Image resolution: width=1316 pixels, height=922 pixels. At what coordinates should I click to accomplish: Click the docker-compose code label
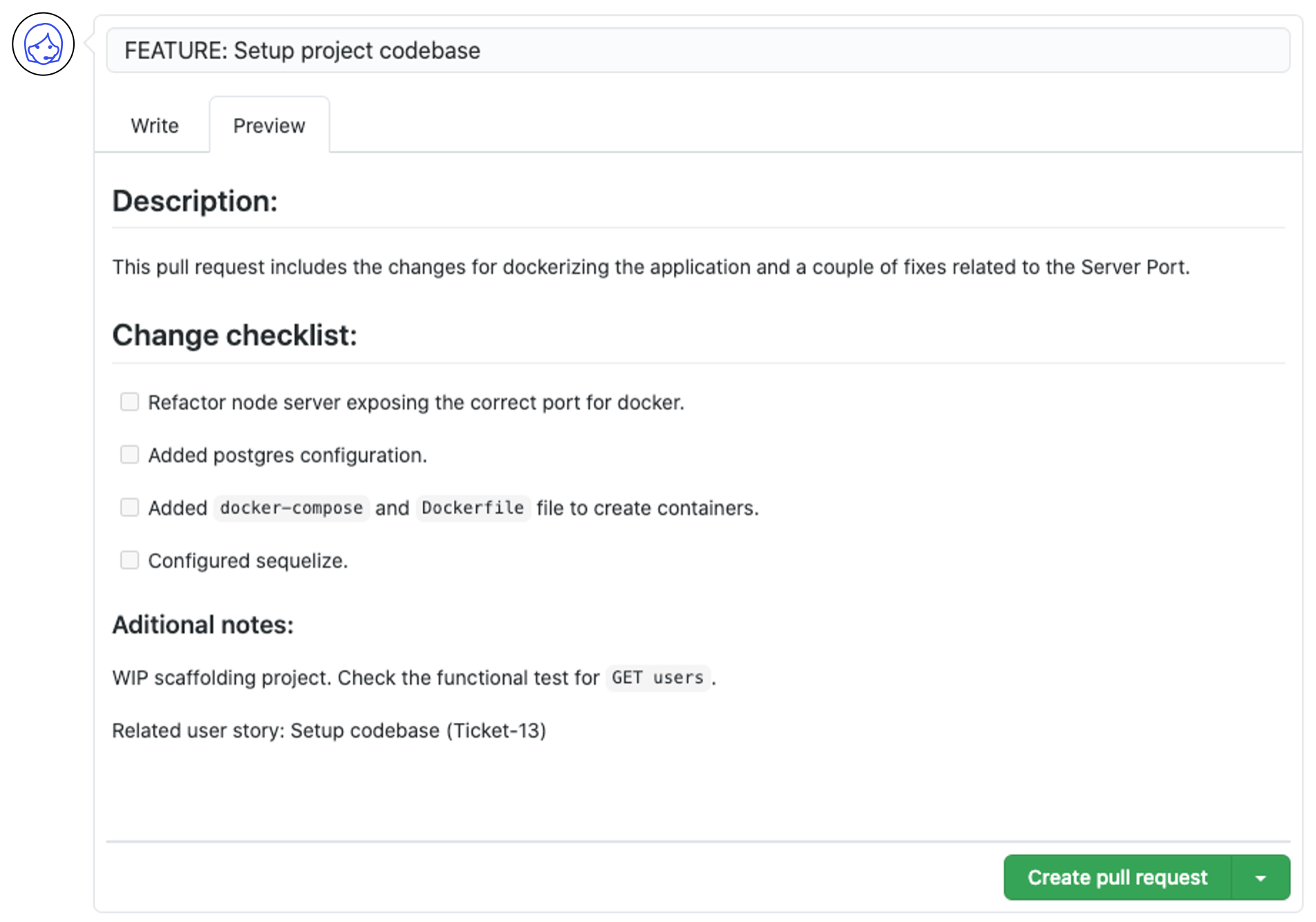point(292,508)
